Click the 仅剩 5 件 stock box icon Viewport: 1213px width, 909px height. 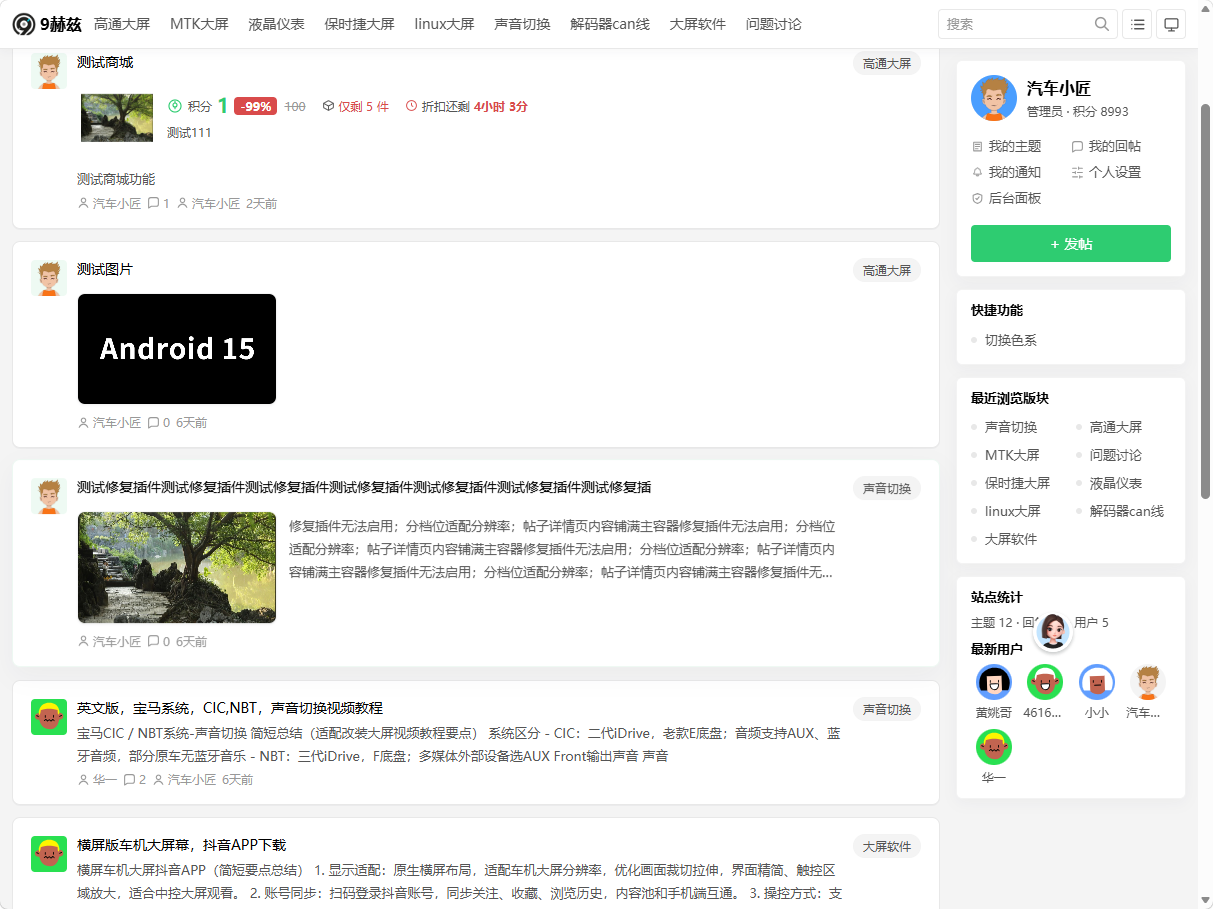coord(328,106)
